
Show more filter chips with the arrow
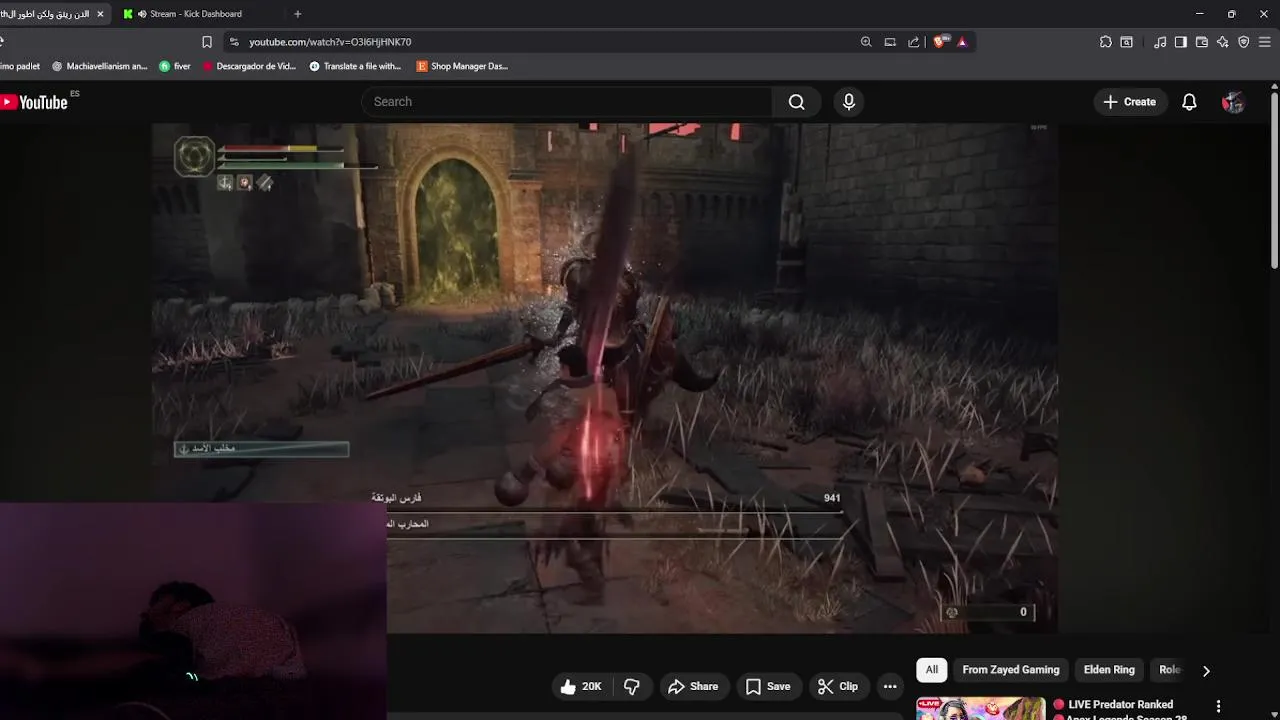pos(1206,671)
